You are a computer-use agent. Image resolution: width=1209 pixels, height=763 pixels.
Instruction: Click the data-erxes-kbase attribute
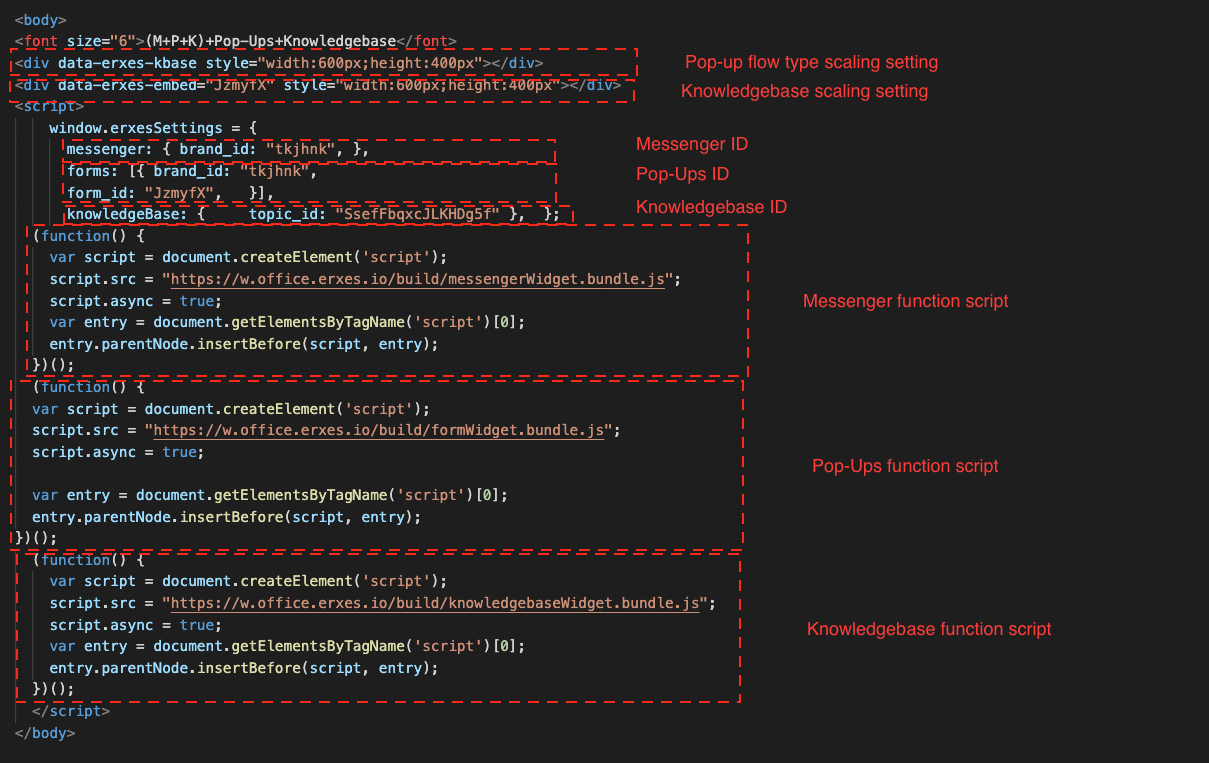[127, 63]
